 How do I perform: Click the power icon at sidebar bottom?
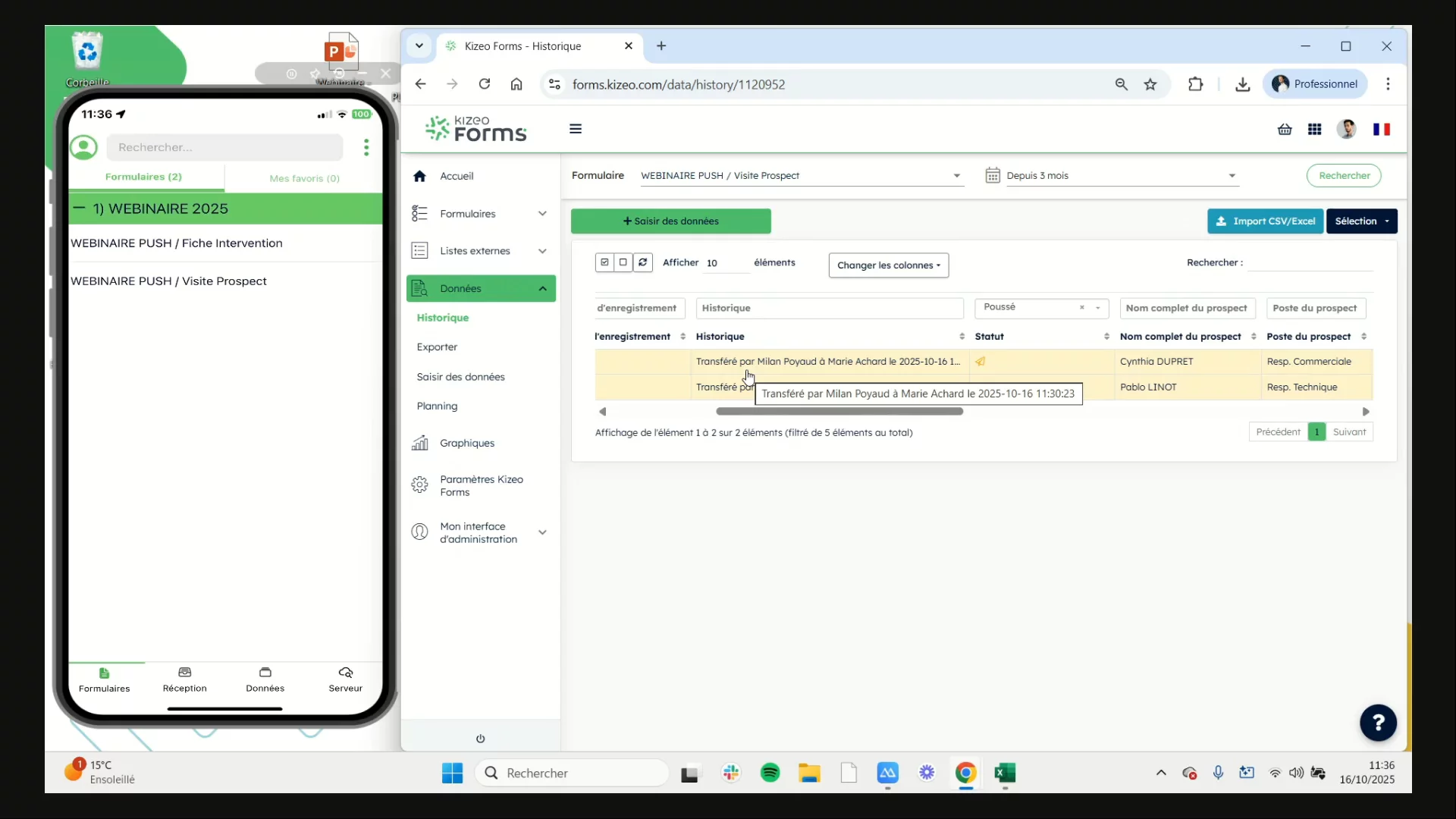(x=480, y=739)
